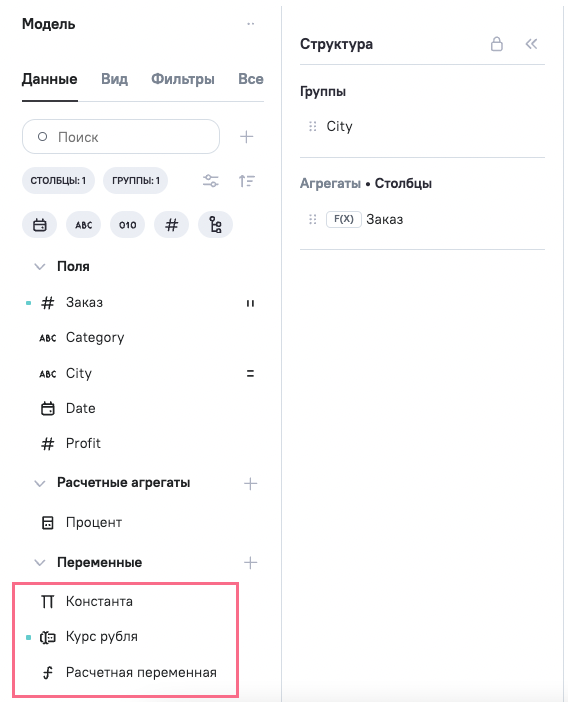
Task: Add a new variable in Переменные
Action: click(x=250, y=563)
